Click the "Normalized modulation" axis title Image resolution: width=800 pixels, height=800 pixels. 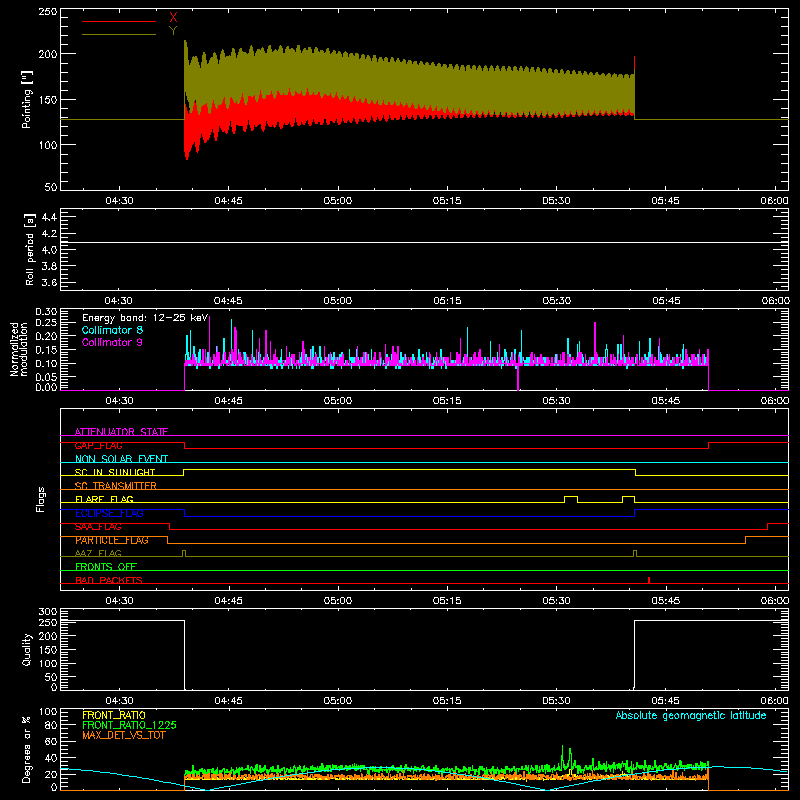tap(19, 349)
